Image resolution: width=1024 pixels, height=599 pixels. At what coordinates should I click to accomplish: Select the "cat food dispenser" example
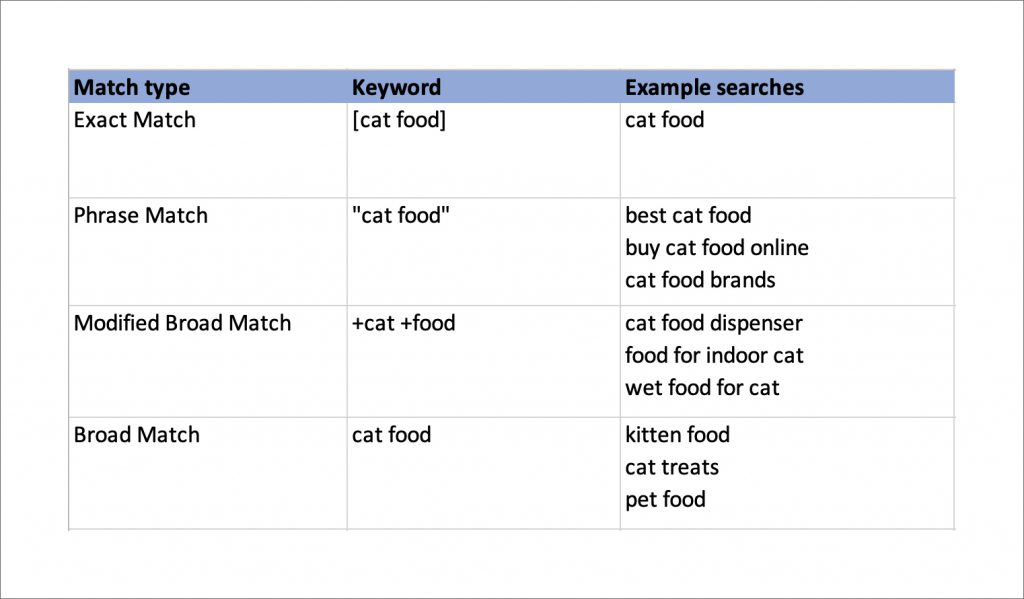click(x=714, y=323)
